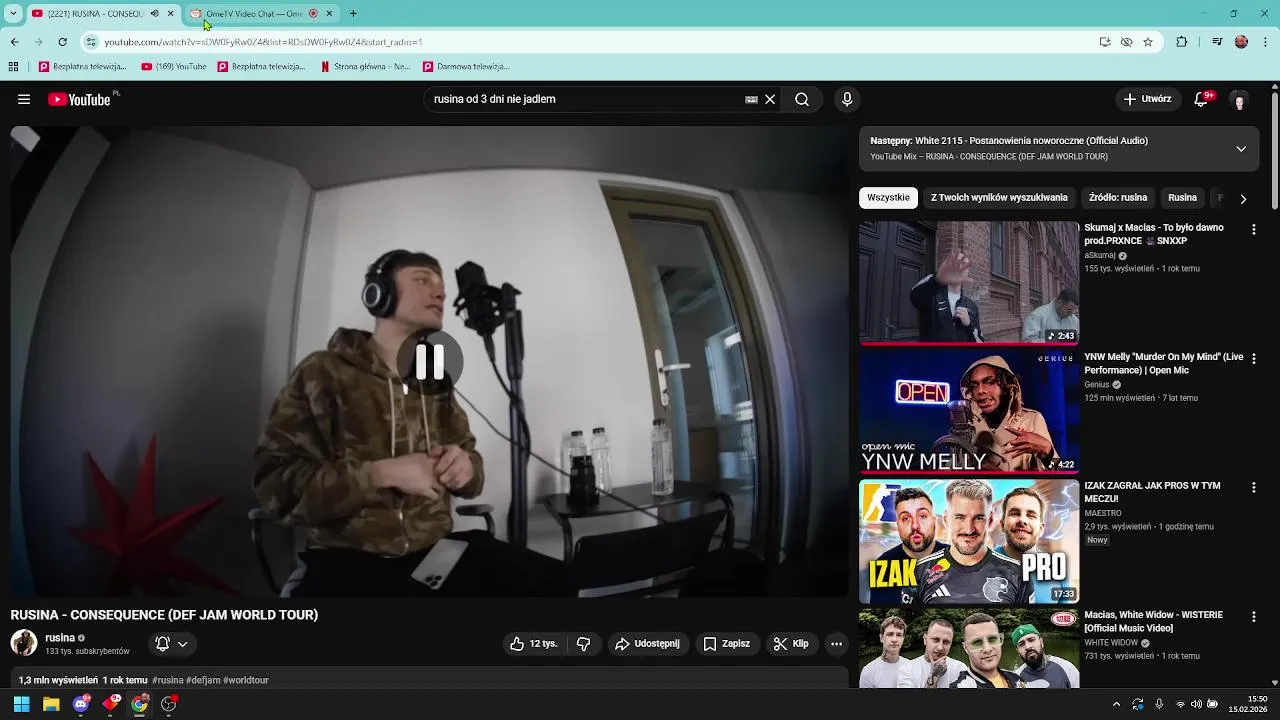
Task: Open options menu for Macias WISTERIE video
Action: click(x=1253, y=616)
